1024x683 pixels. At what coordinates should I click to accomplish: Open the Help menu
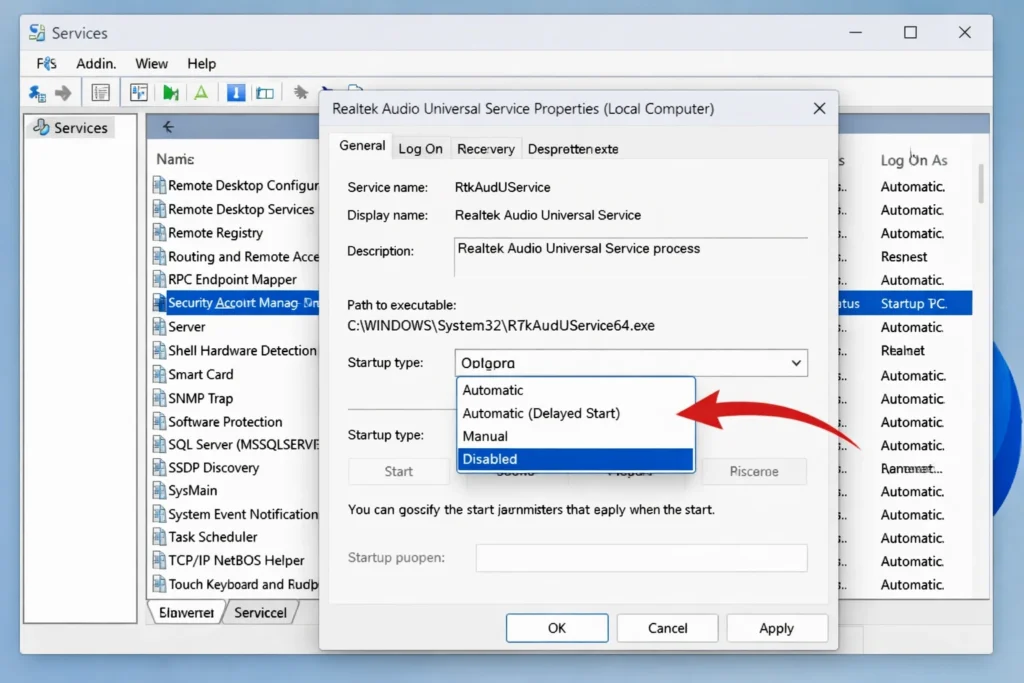tap(201, 63)
